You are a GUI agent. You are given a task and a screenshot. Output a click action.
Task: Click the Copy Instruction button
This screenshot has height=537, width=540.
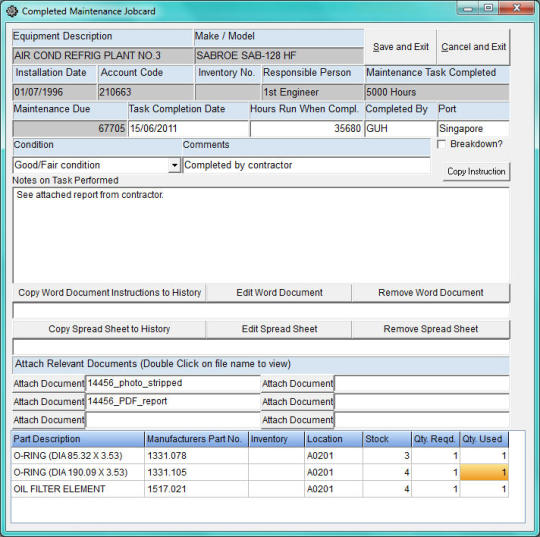pos(476,172)
